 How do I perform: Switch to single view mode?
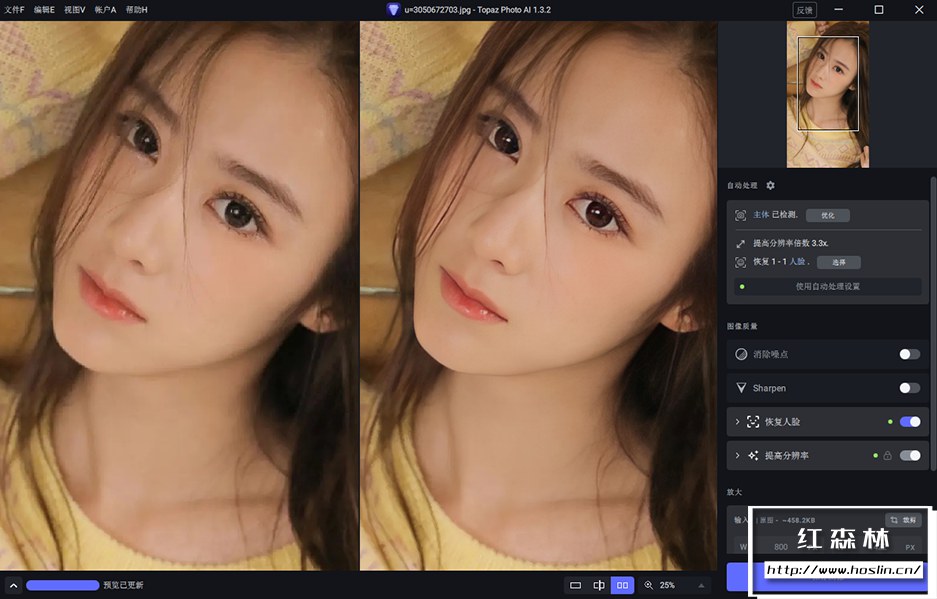click(575, 585)
